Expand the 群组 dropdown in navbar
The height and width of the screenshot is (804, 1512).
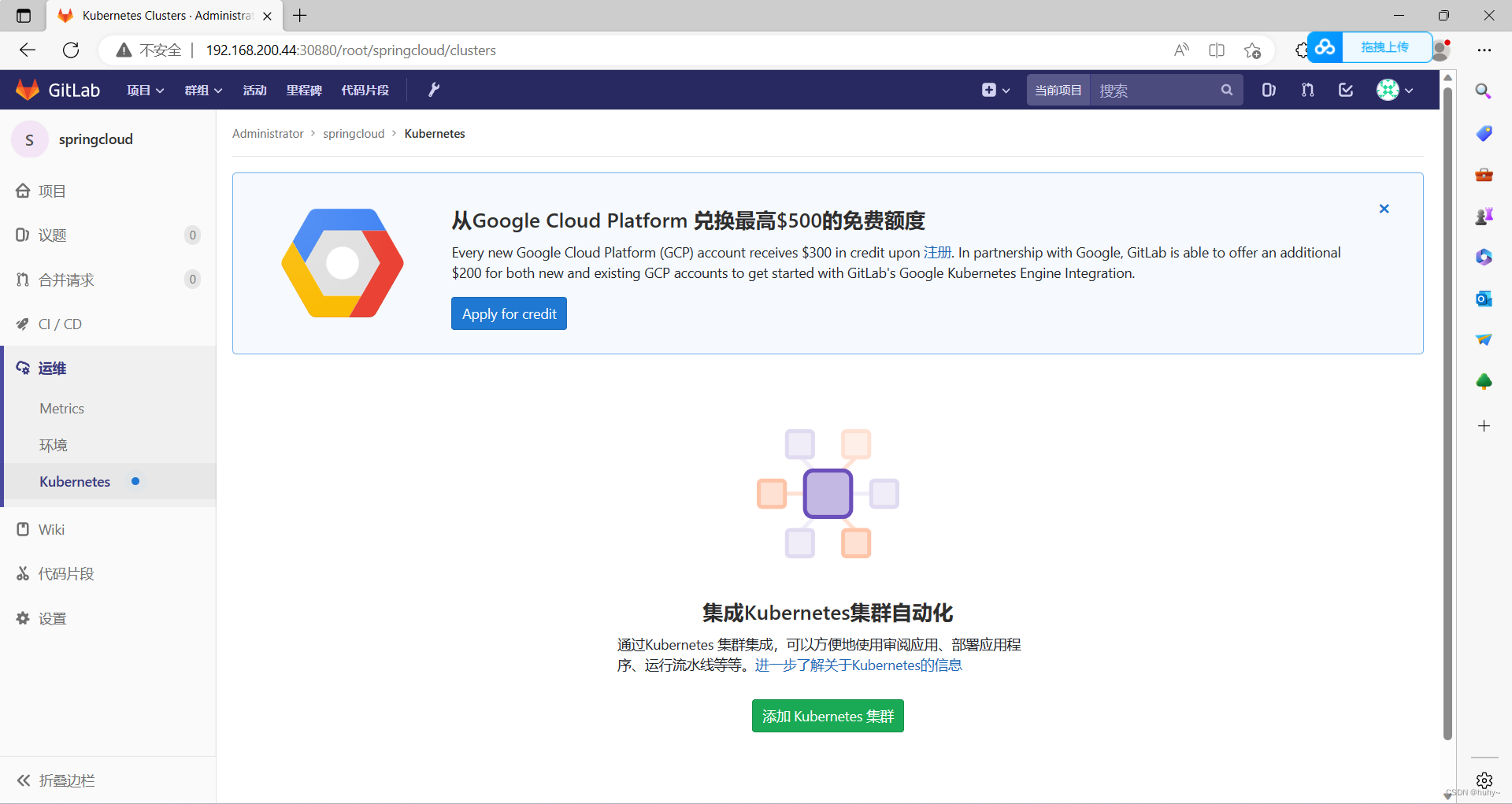pos(203,91)
